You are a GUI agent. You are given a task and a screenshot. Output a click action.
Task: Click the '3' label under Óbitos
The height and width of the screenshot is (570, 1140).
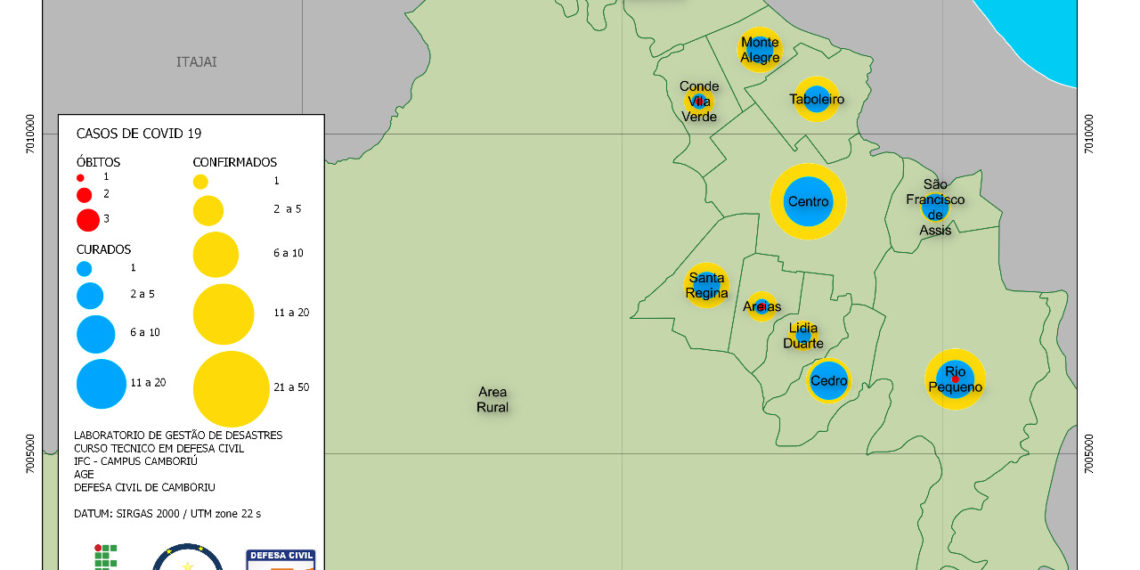coord(106,218)
